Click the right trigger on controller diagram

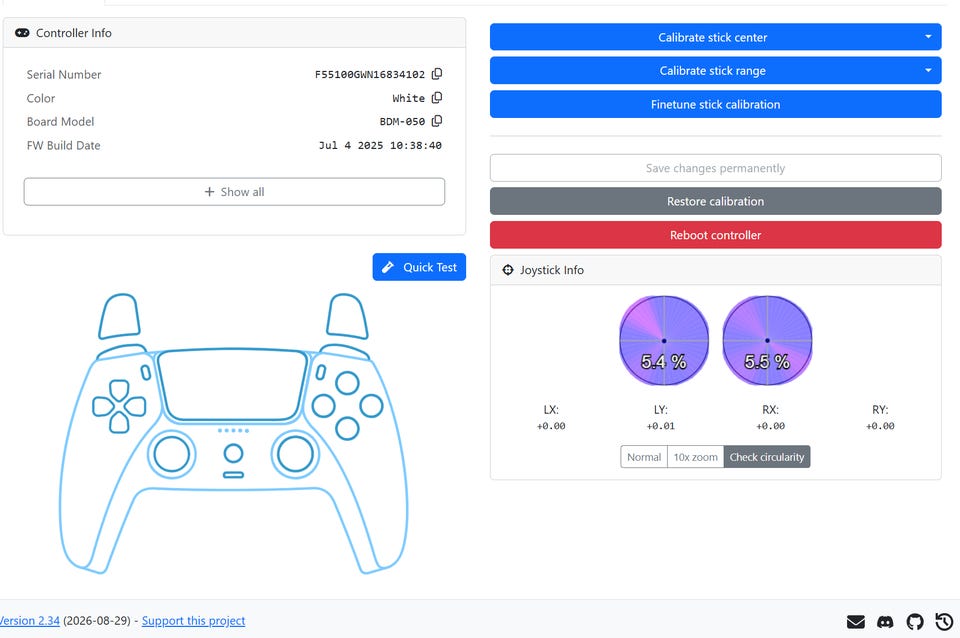347,316
